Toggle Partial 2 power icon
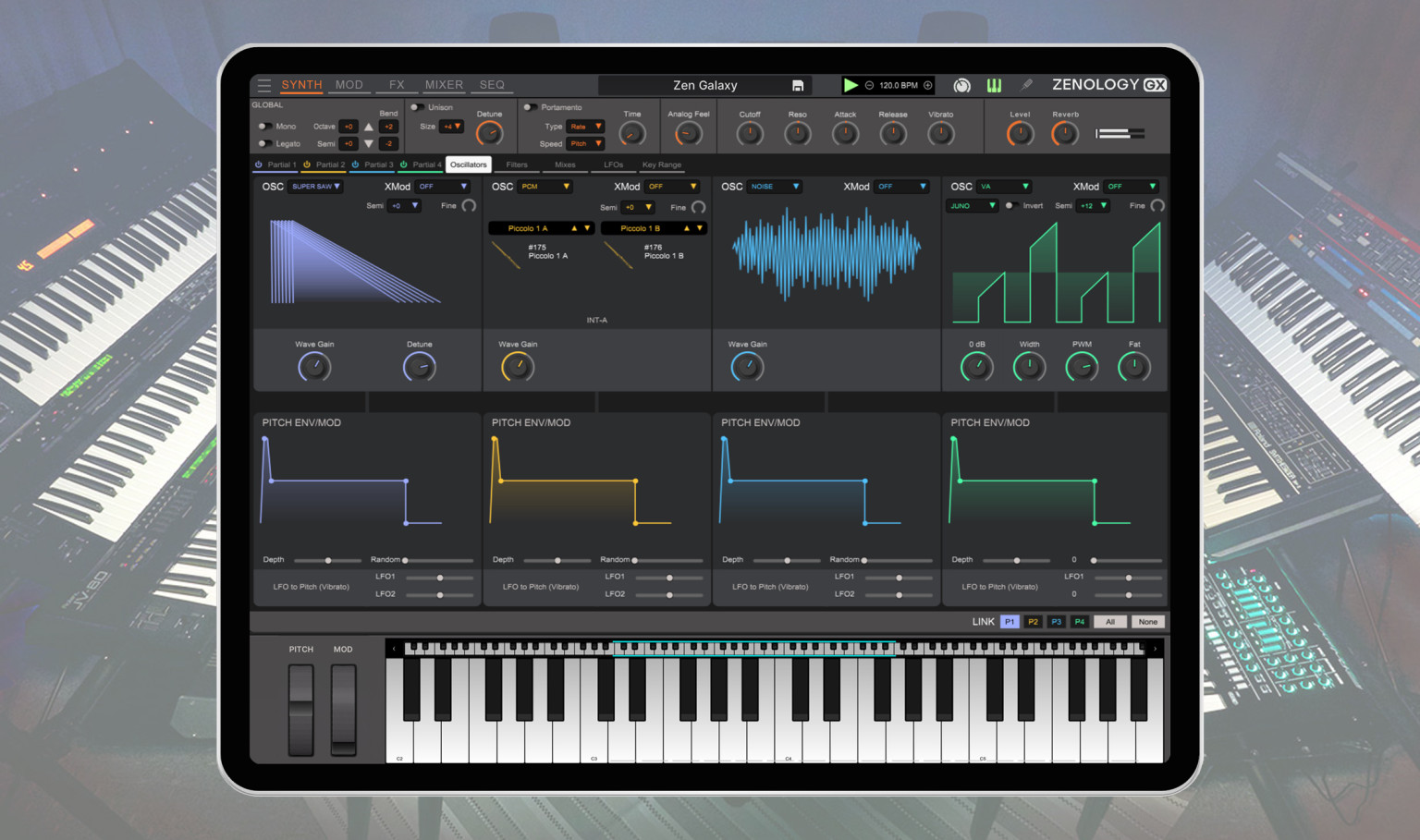 point(307,164)
